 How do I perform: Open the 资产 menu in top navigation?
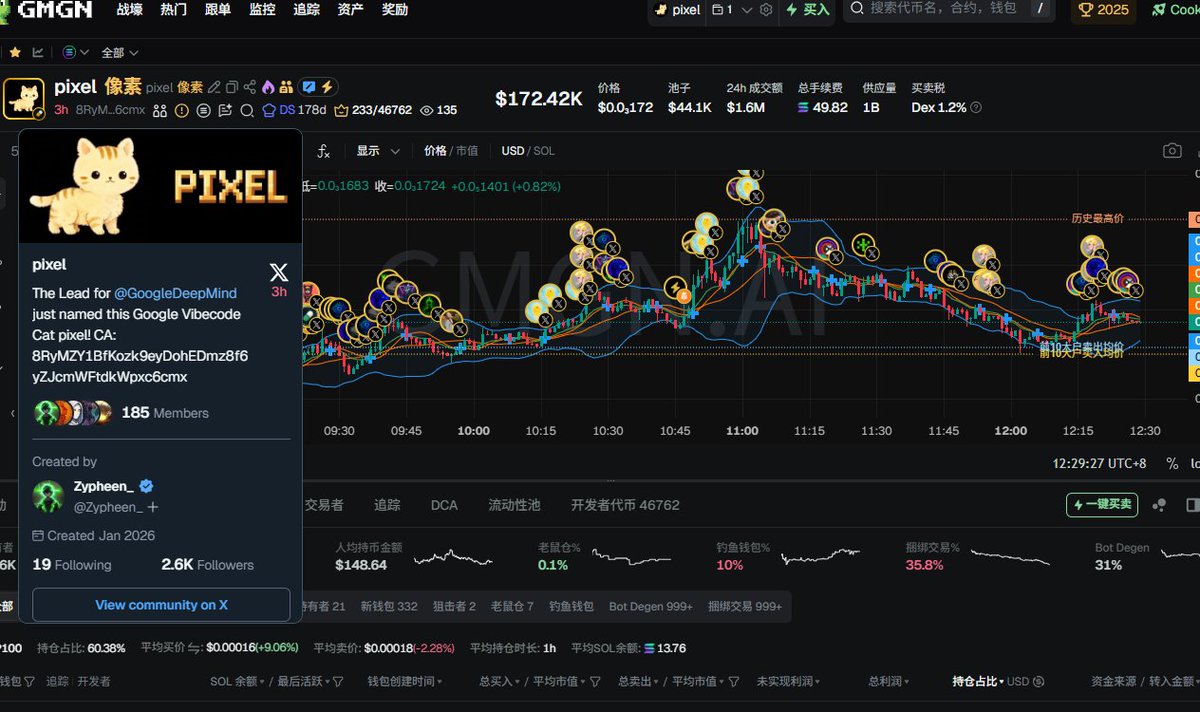click(x=350, y=10)
